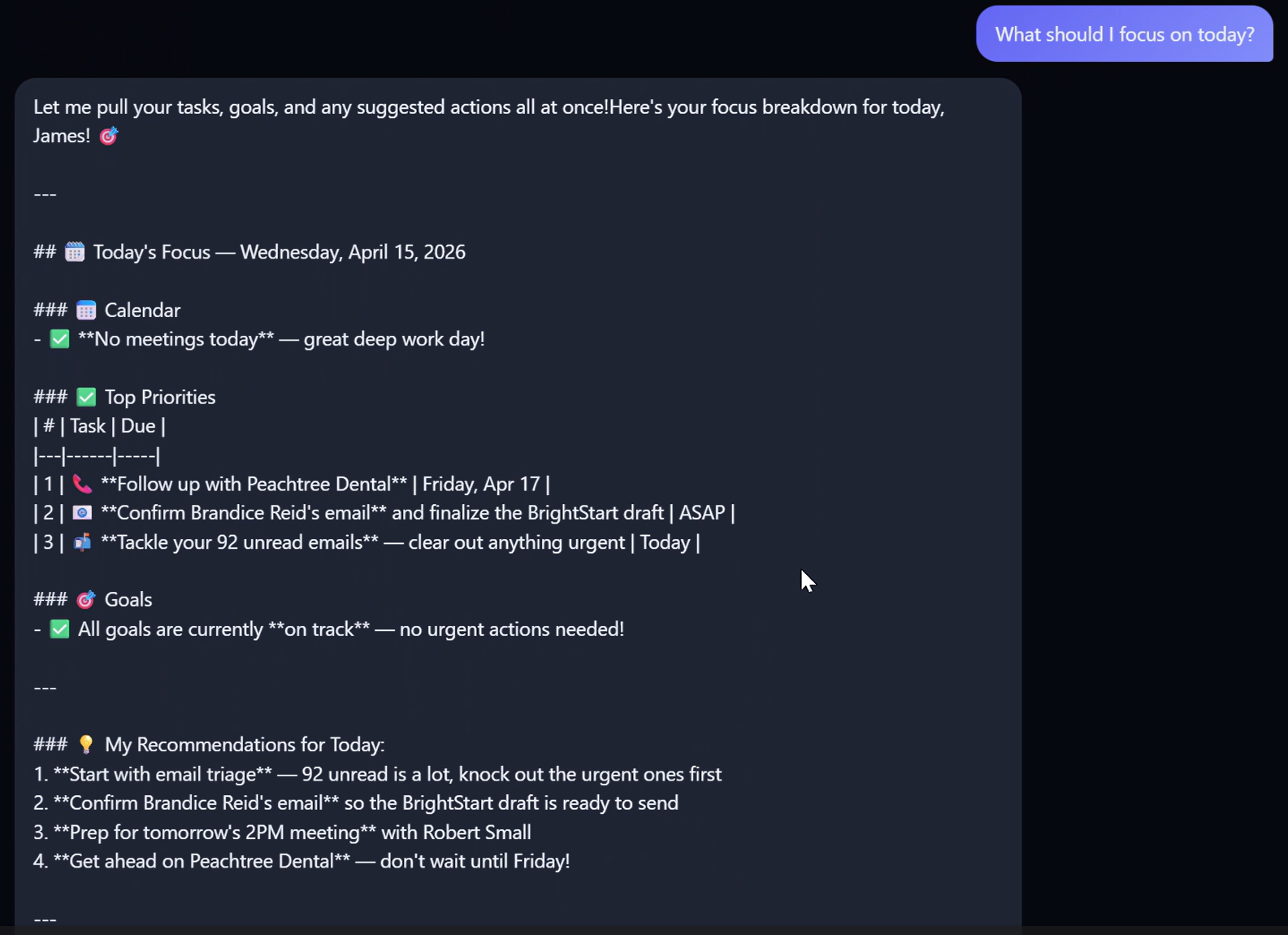
Task: Select the What should I focus on today bubble
Action: (x=1124, y=34)
